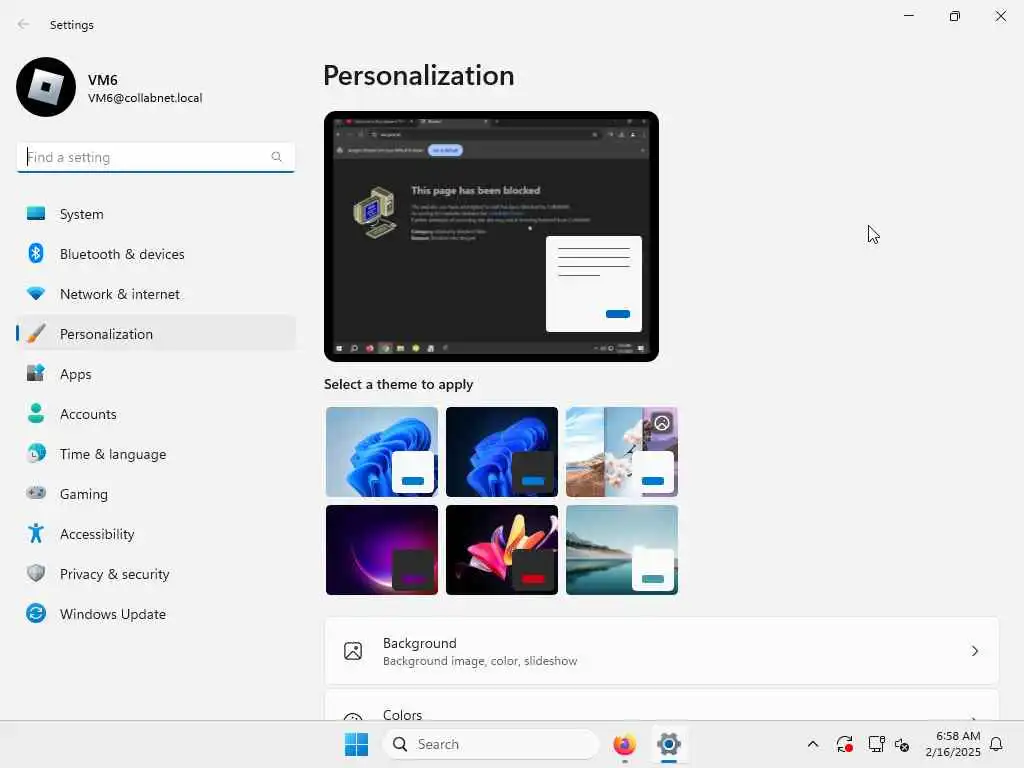The height and width of the screenshot is (768, 1024).
Task: Apply the lake Sunrise theme
Action: [622, 550]
